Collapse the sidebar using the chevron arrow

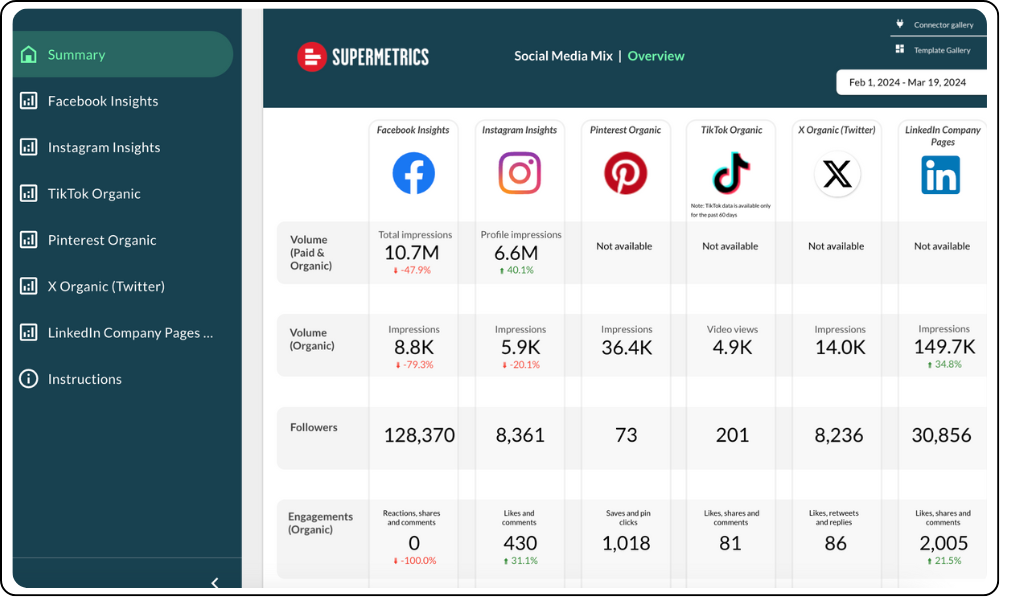click(x=214, y=583)
